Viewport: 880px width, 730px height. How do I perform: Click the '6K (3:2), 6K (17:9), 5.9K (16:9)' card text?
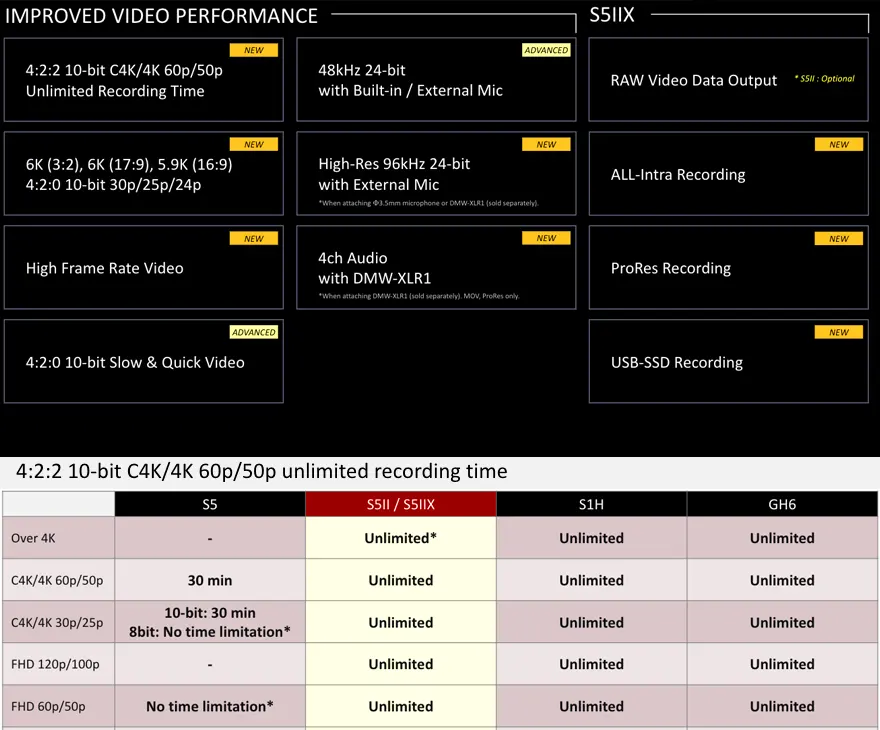pos(129,164)
